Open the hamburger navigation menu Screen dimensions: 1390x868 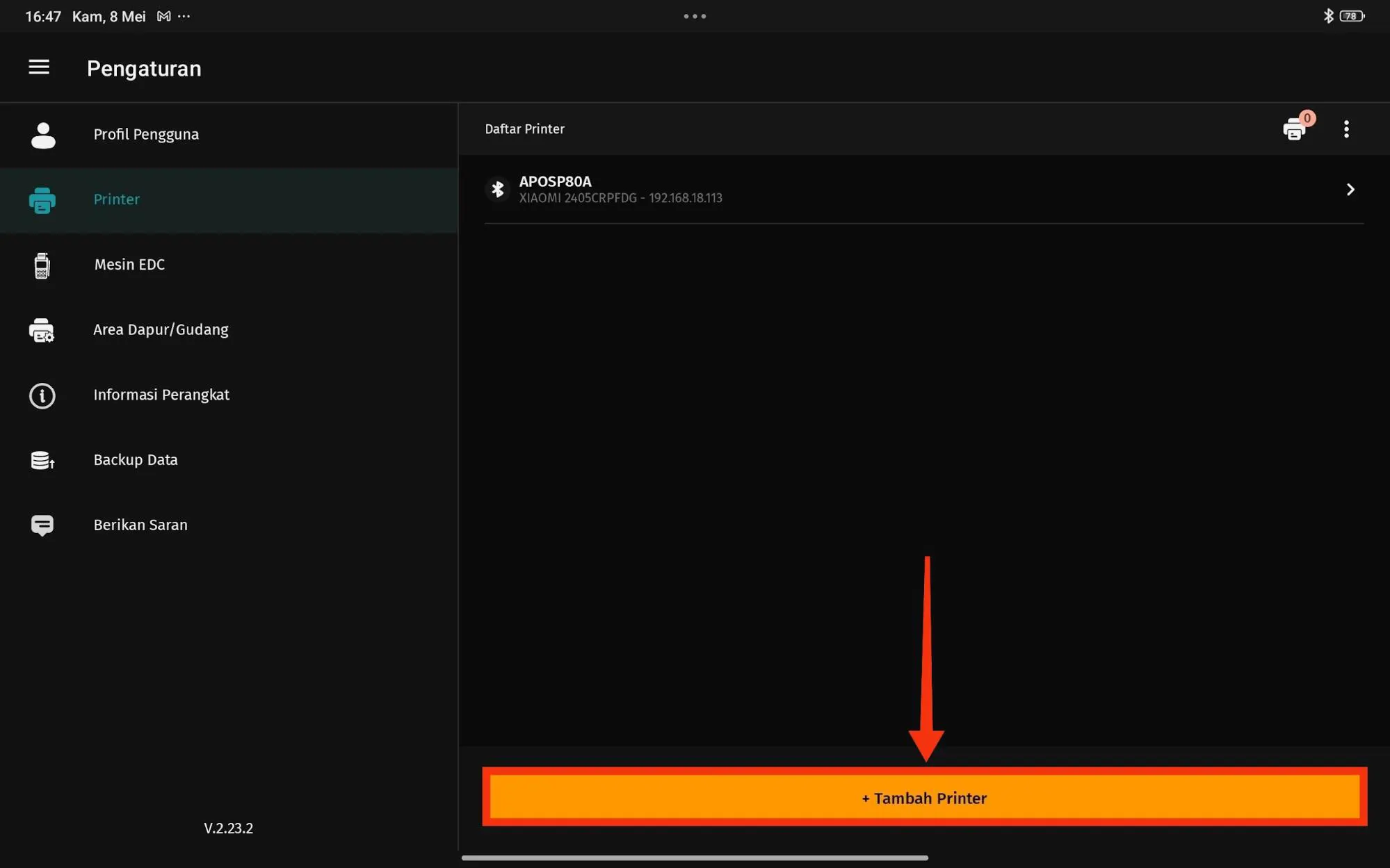(x=39, y=67)
